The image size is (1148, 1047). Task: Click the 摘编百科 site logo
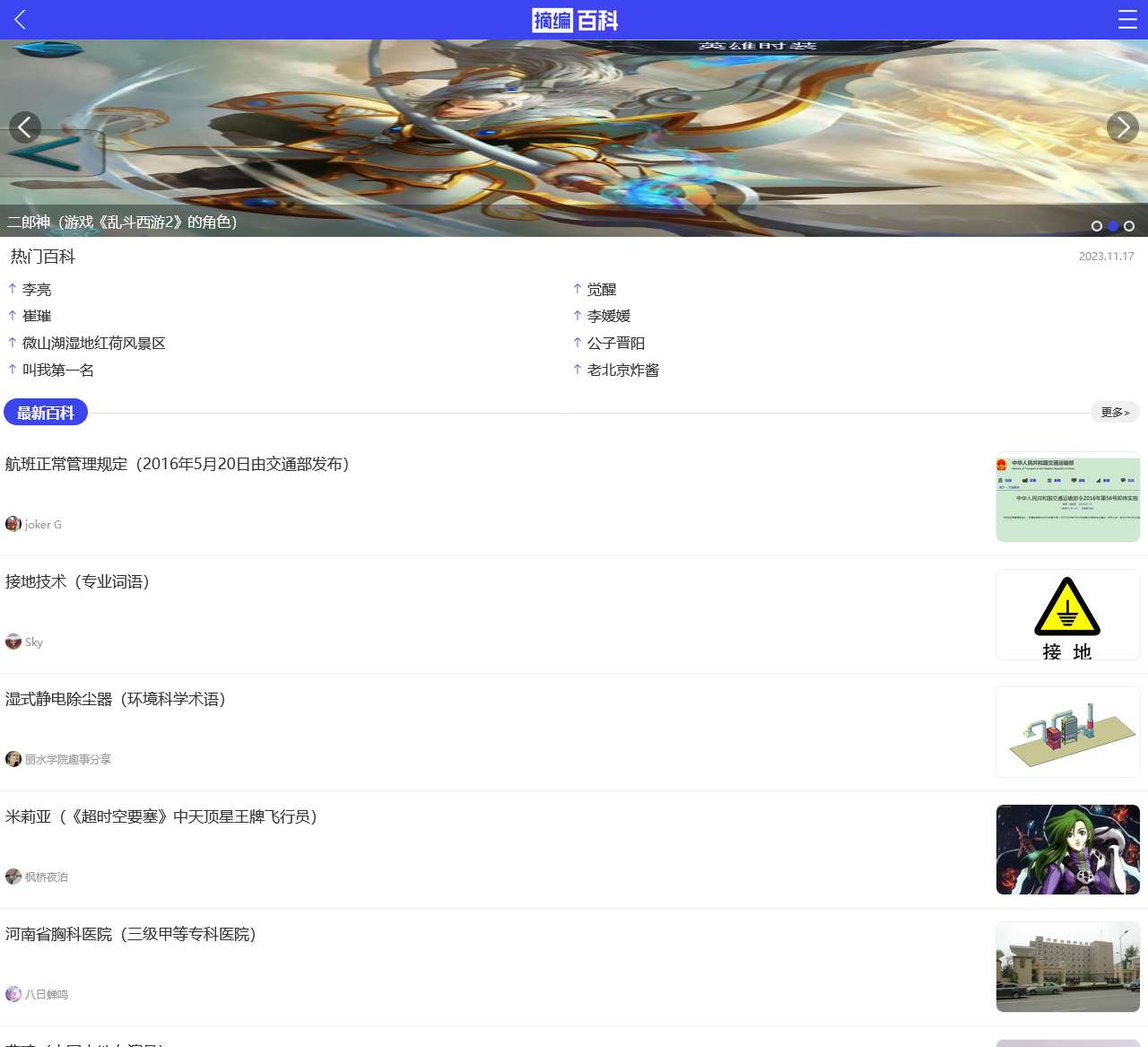575,20
